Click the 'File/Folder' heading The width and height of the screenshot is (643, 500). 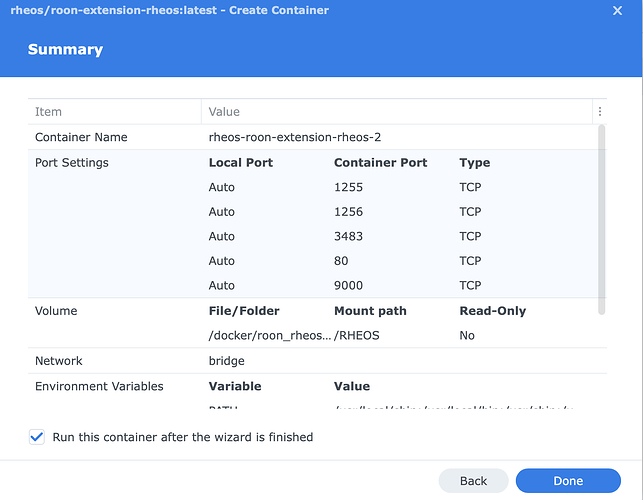coord(244,311)
